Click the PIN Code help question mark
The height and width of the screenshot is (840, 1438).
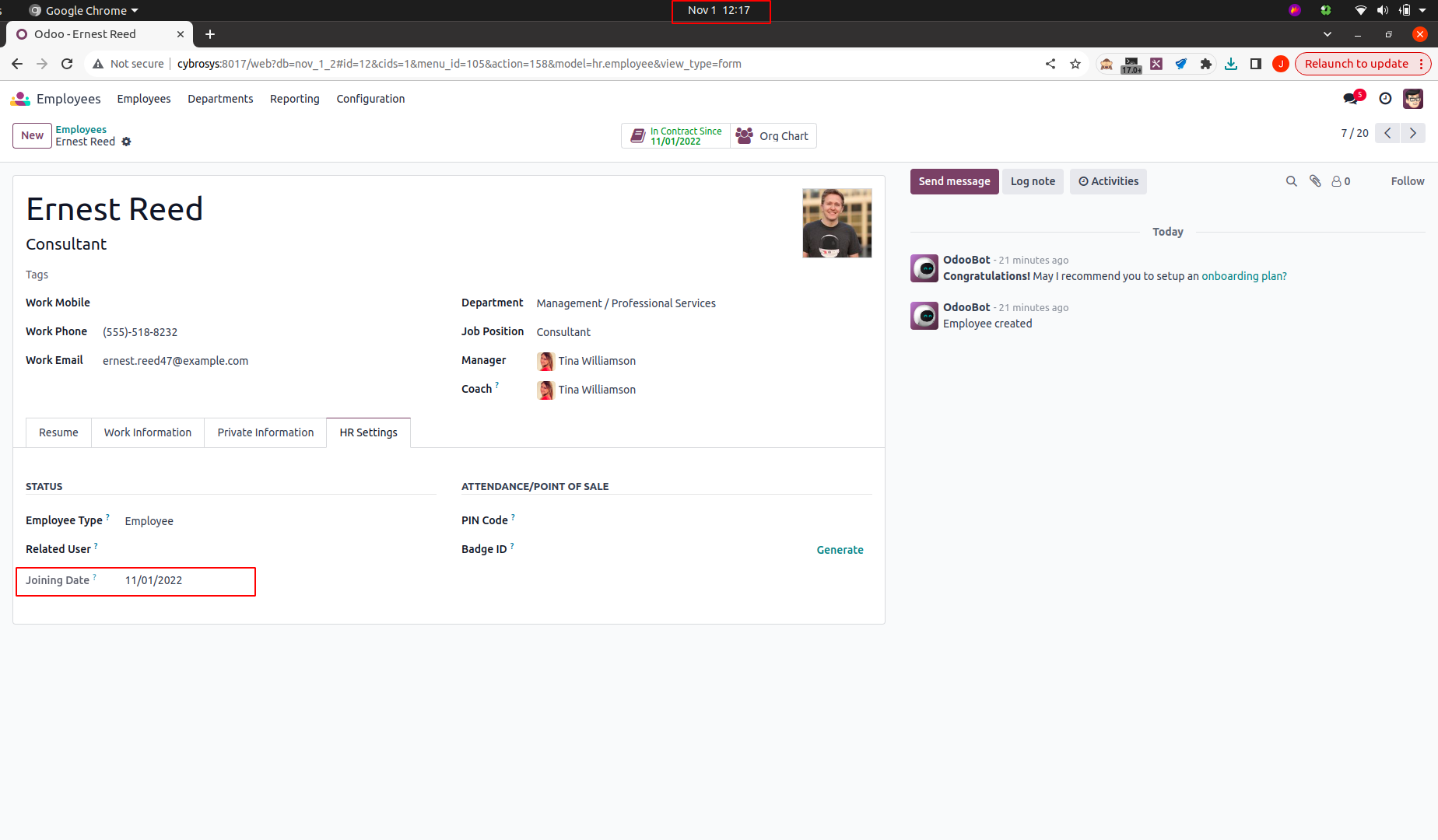[x=513, y=516]
